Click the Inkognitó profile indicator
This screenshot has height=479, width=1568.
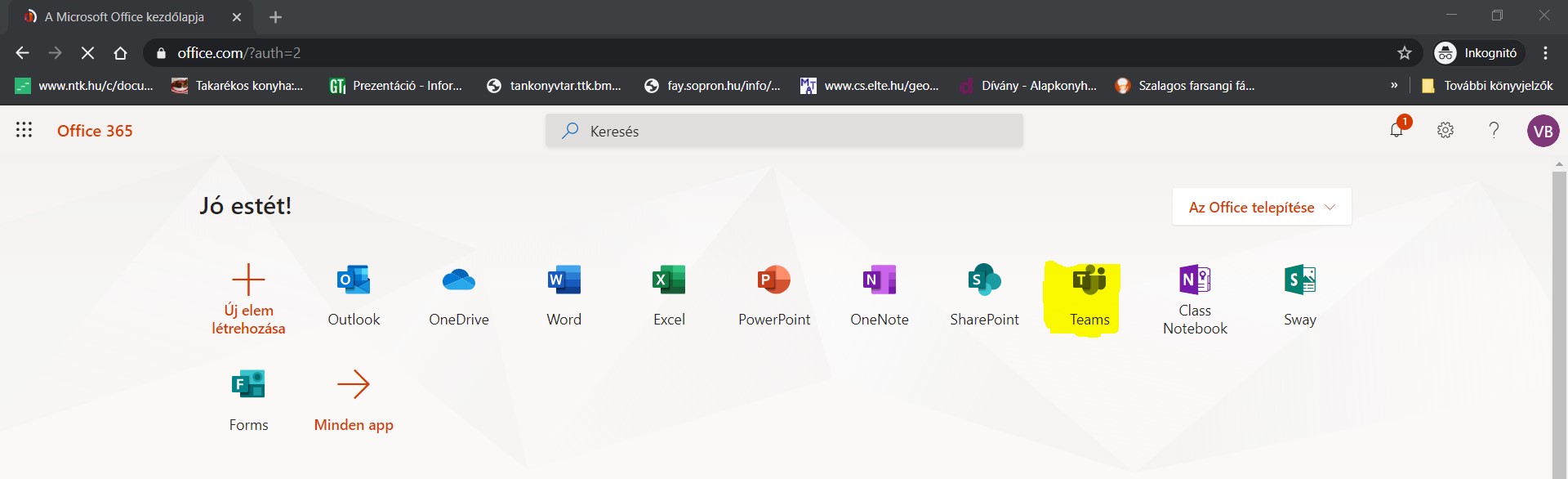point(1479,53)
